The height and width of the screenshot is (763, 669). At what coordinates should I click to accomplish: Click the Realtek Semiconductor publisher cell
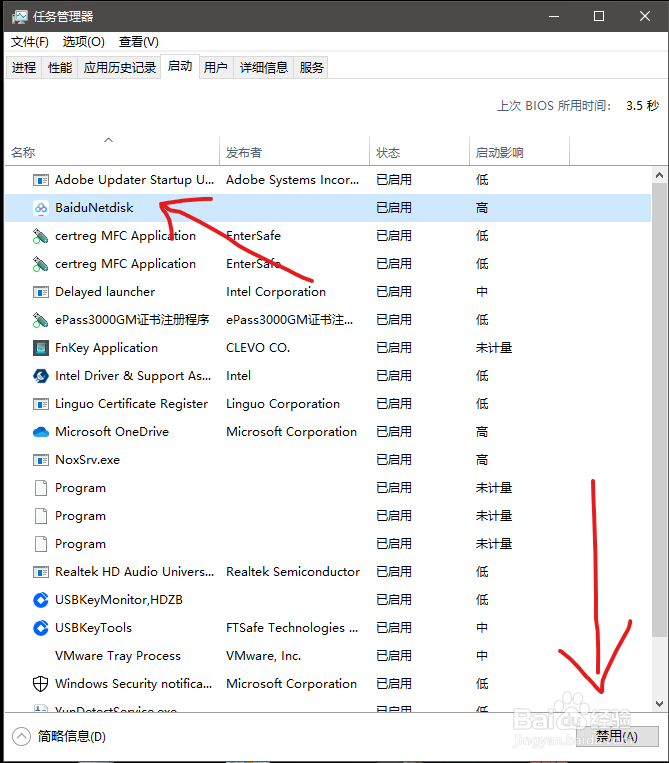click(x=293, y=572)
